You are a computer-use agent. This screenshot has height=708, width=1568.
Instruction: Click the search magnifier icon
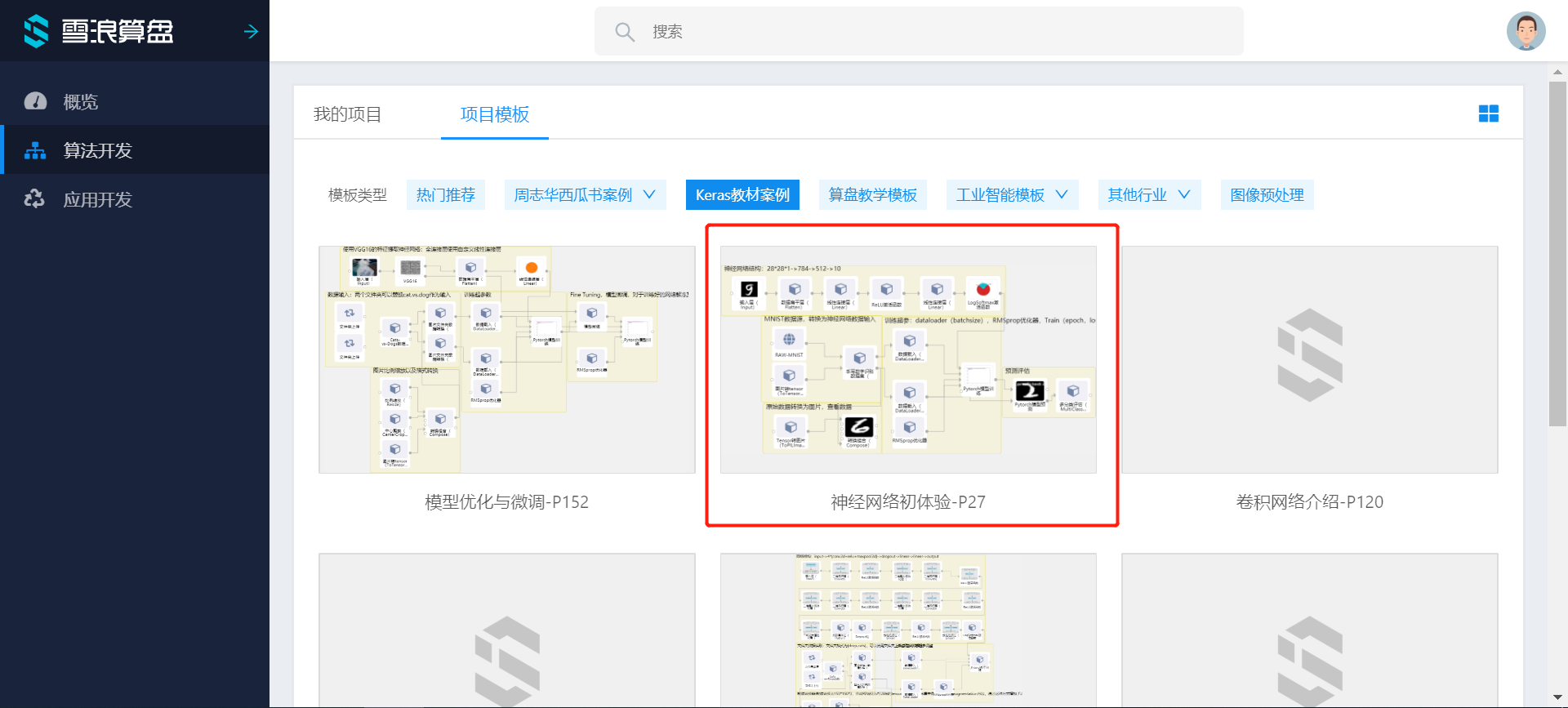625,32
